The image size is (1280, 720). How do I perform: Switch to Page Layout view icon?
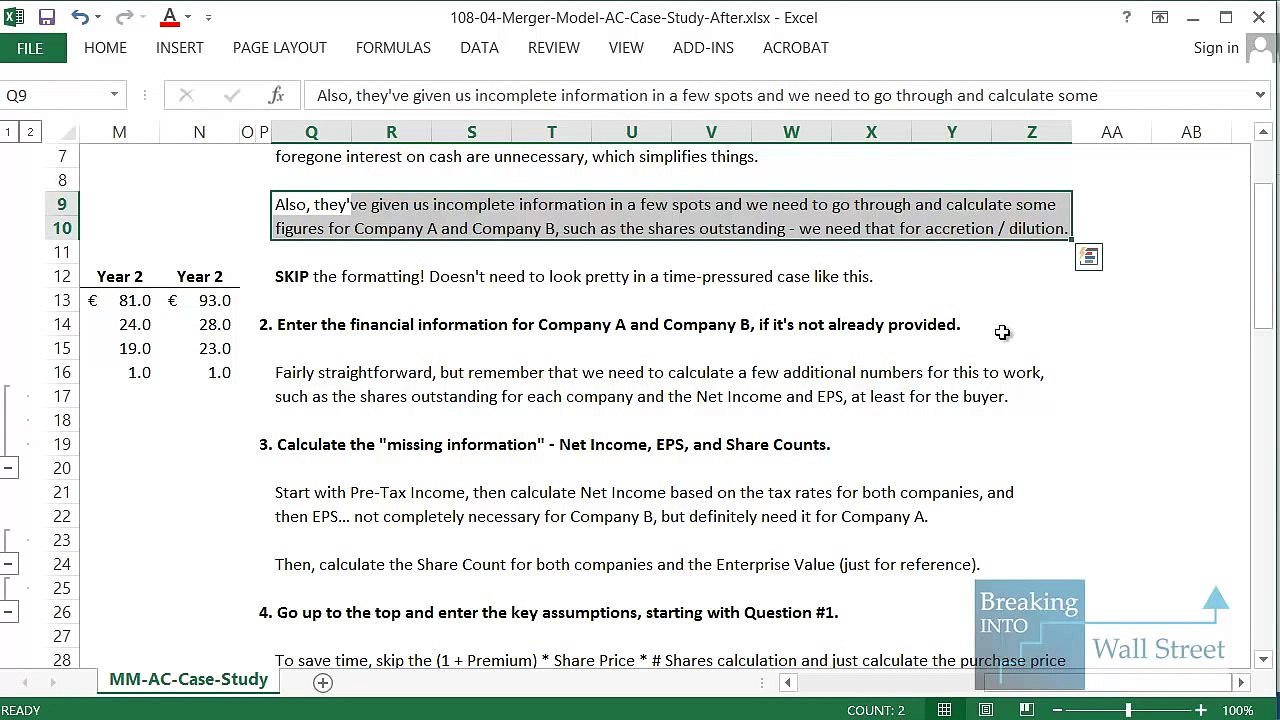pyautogui.click(x=986, y=710)
